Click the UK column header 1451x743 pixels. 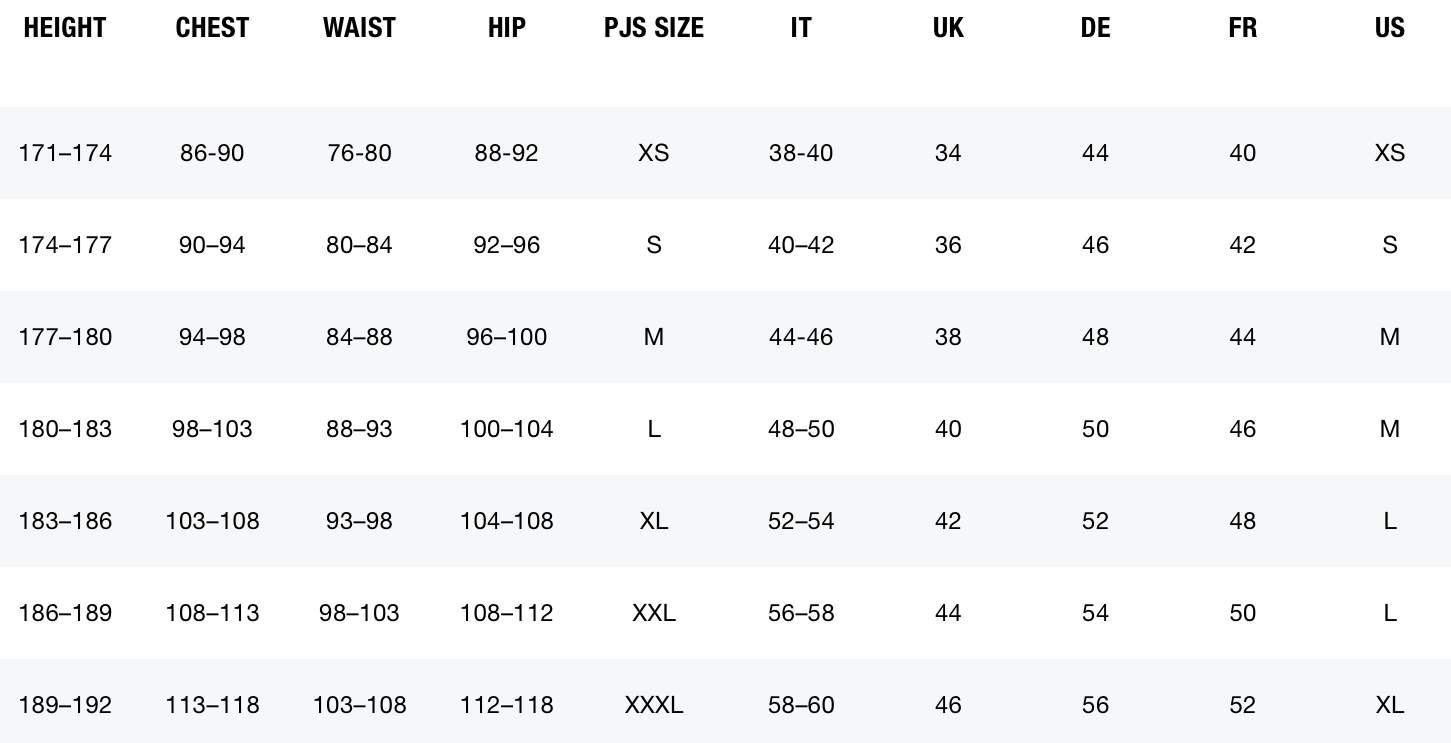pos(948,28)
